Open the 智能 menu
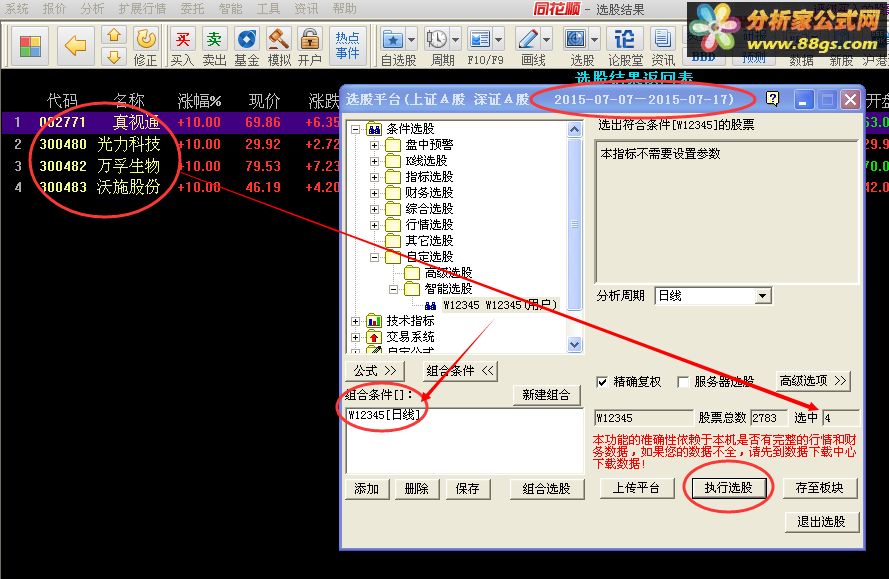 [230, 9]
